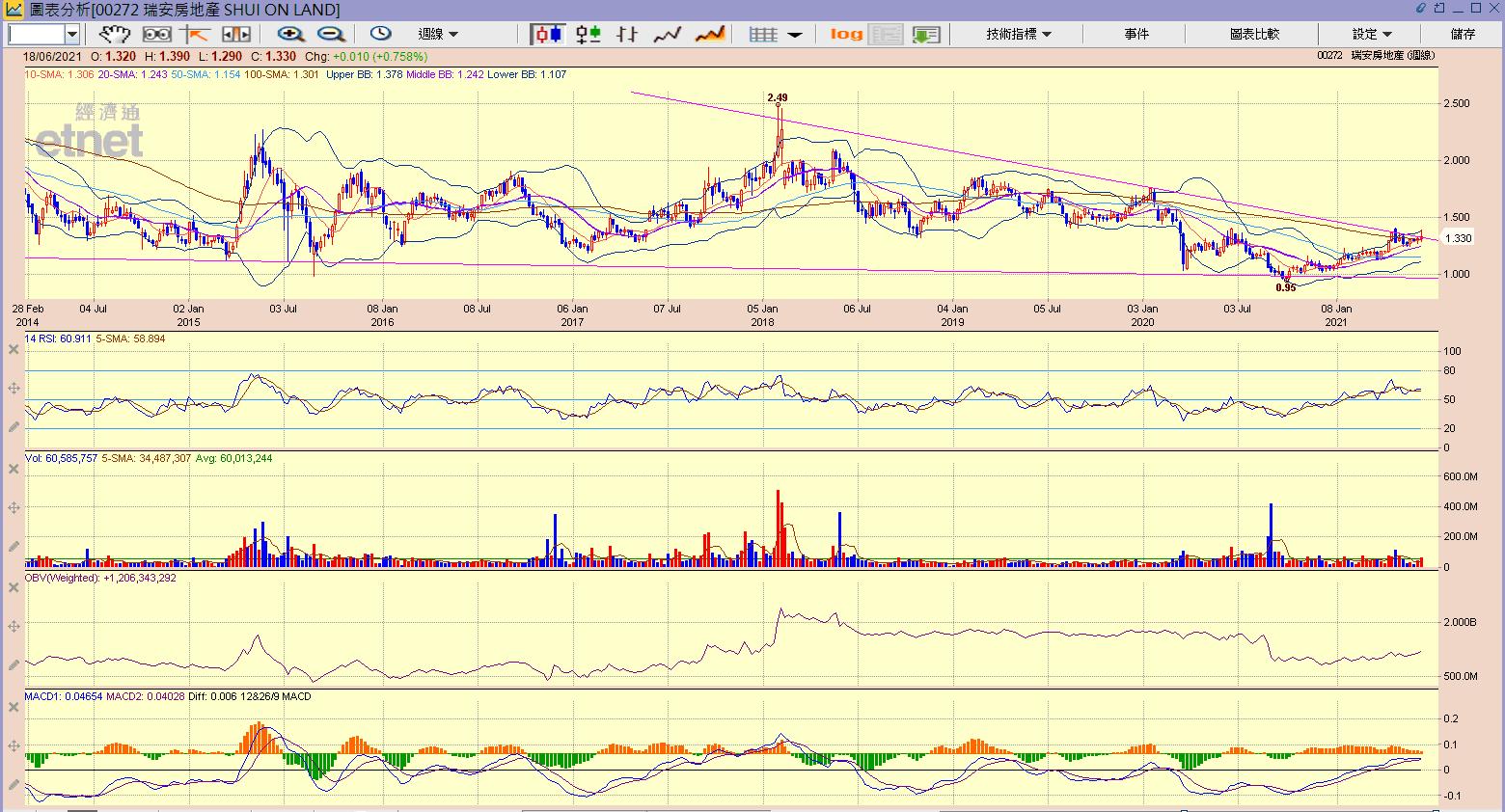
Task: Open the 週線 period dropdown
Action: pyautogui.click(x=438, y=34)
